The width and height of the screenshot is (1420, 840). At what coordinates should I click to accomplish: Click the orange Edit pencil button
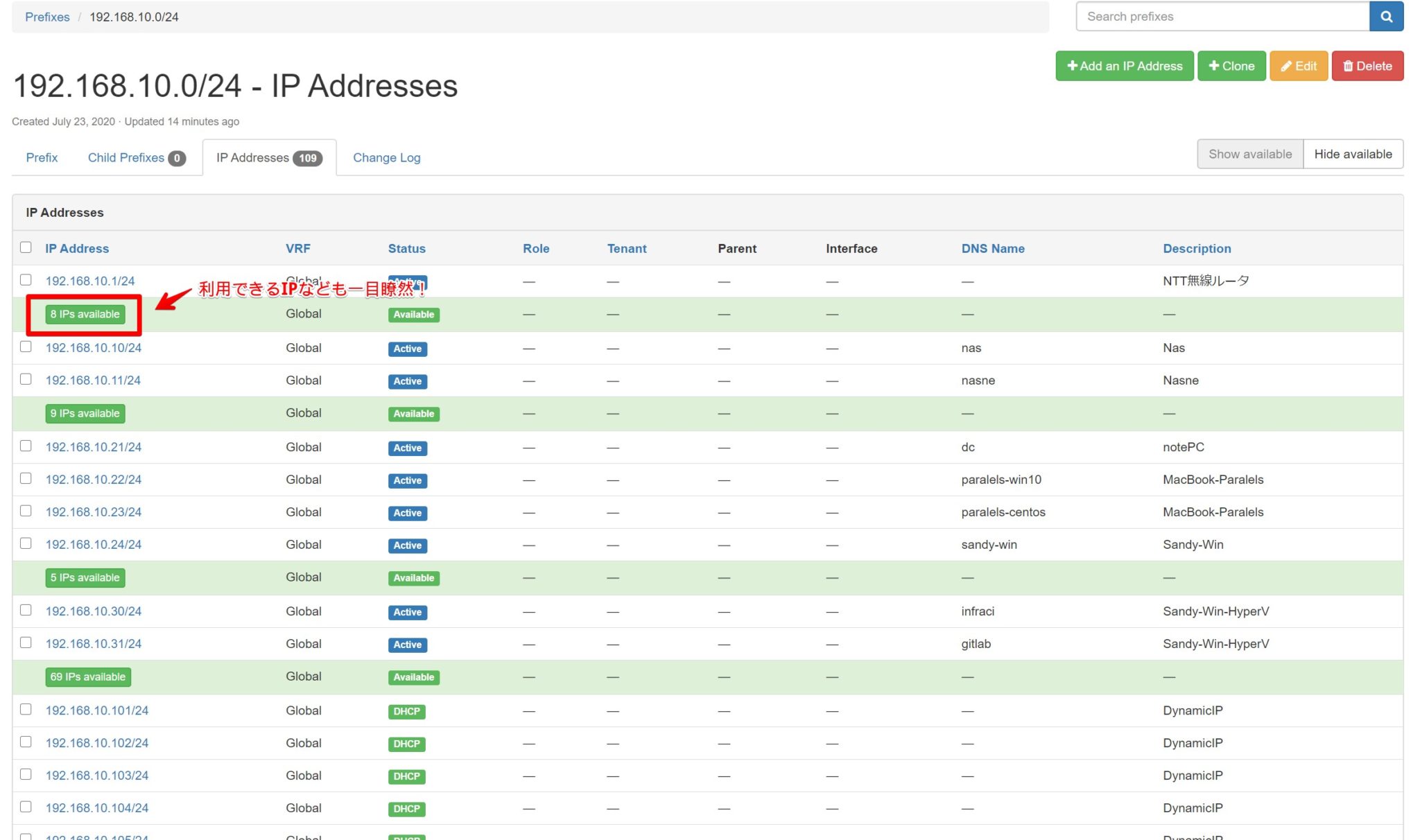click(1298, 66)
